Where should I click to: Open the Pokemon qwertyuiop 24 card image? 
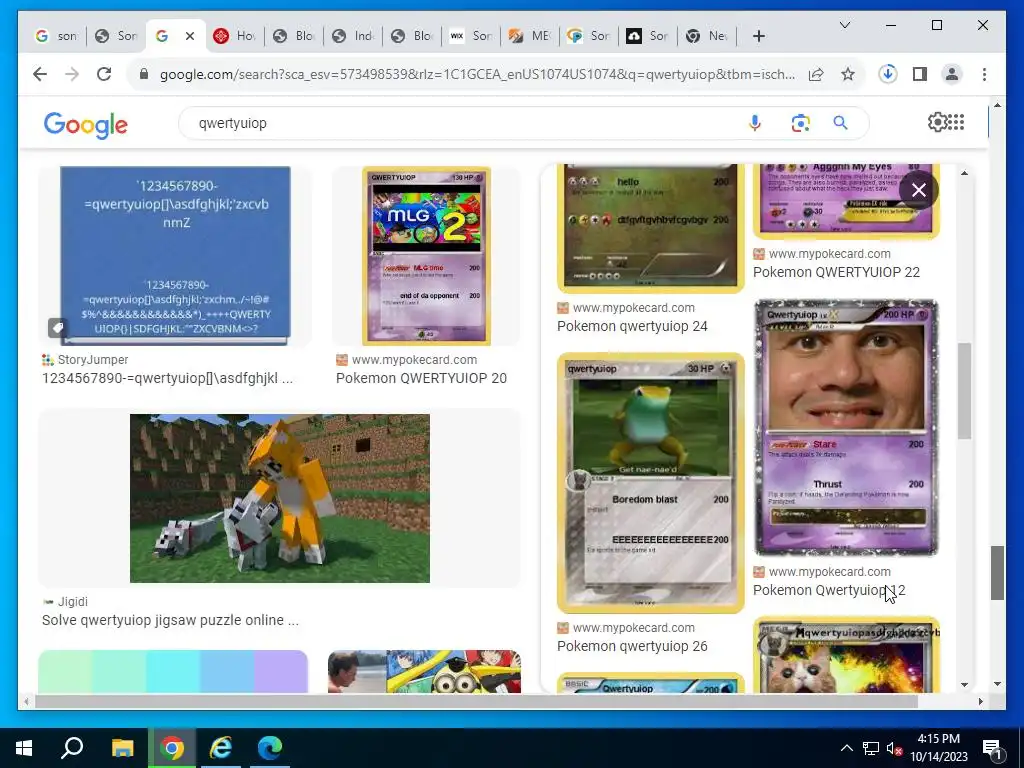[x=650, y=227]
